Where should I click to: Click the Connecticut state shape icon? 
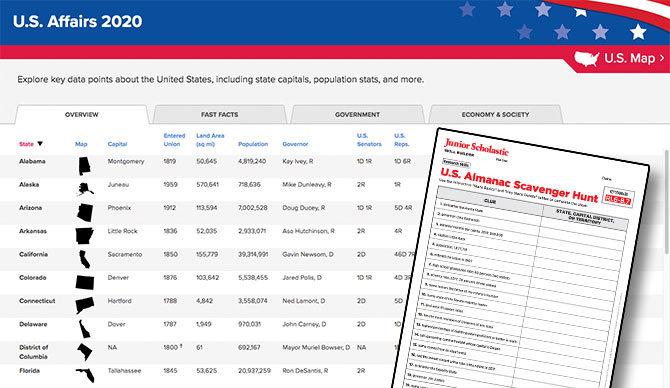click(85, 305)
